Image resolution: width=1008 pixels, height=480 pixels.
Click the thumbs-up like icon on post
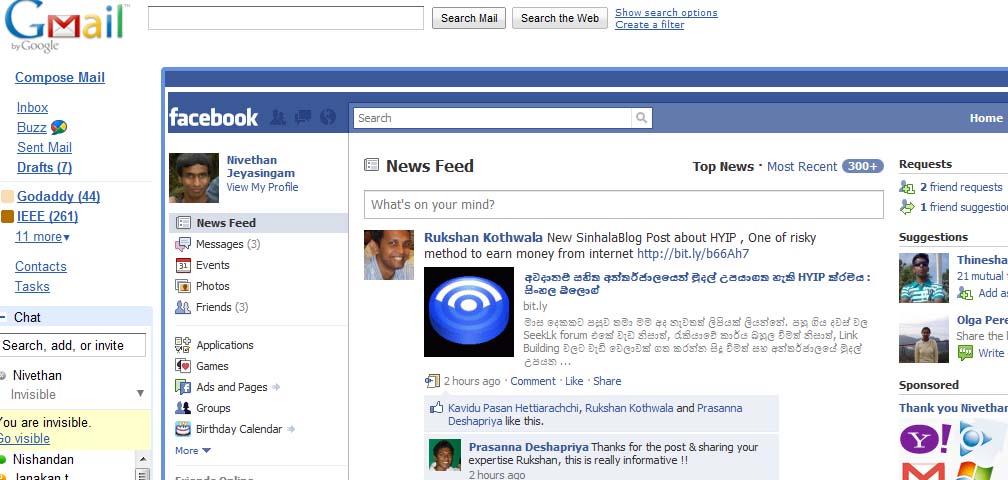pos(437,408)
